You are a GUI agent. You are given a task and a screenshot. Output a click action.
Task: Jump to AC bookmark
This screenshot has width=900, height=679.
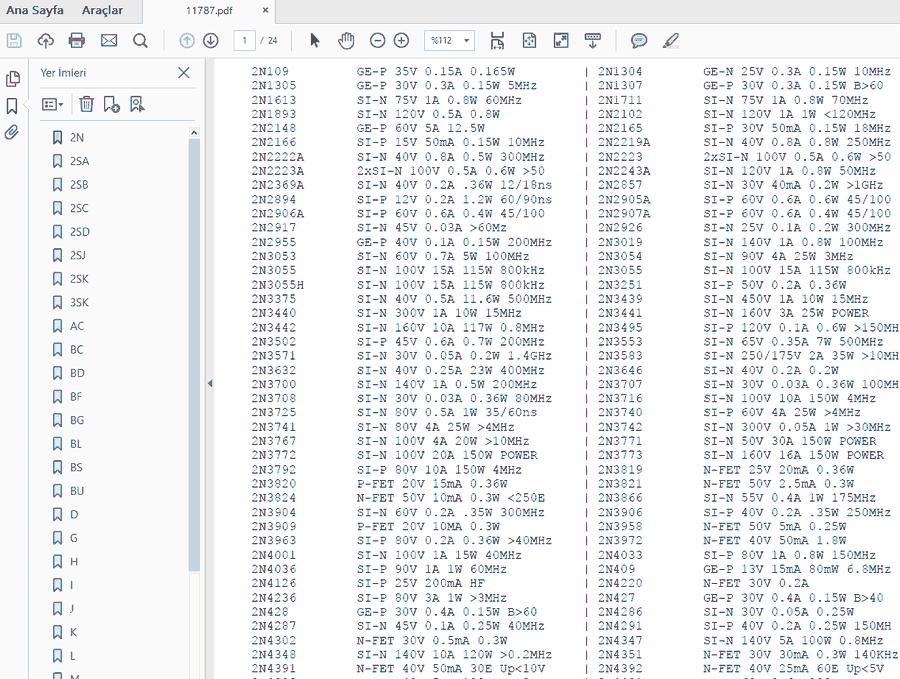(77, 326)
